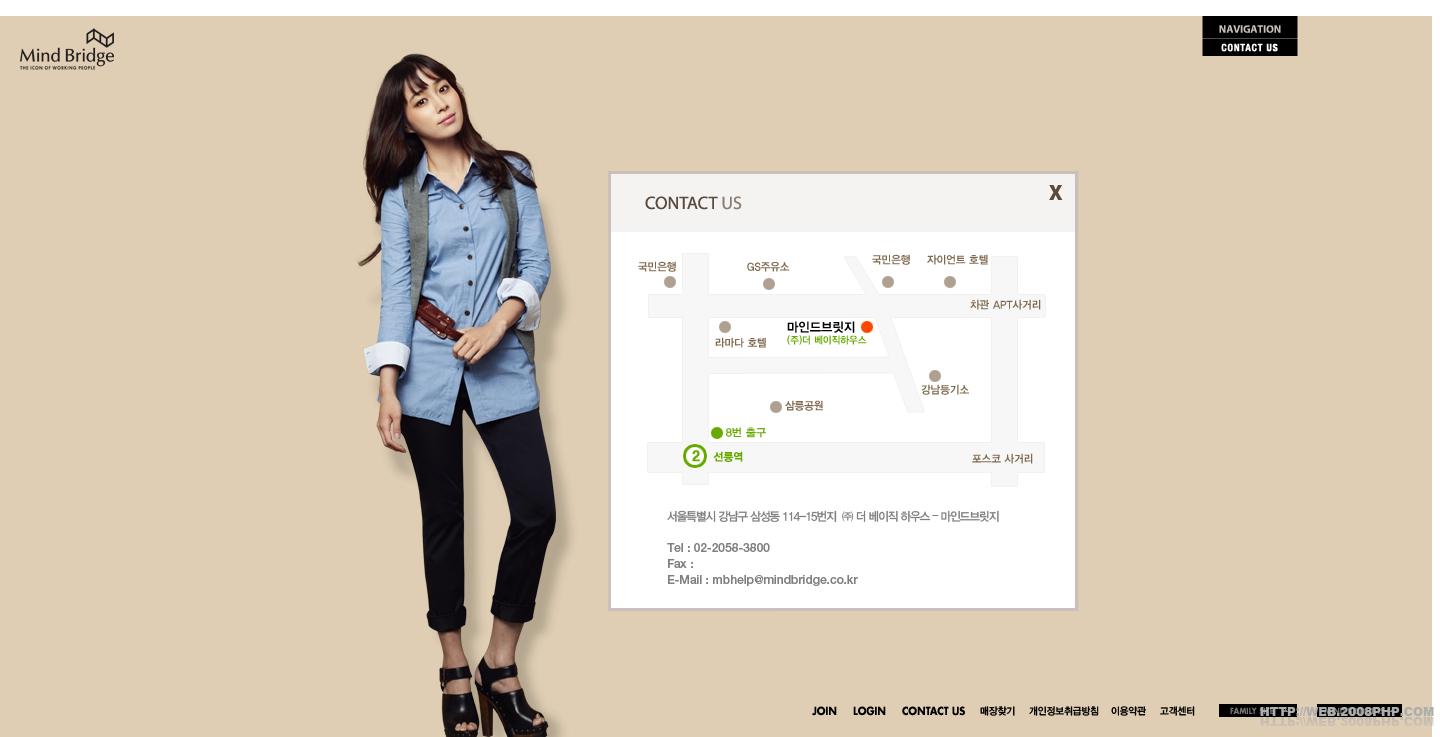Go to the LOGIN page
The height and width of the screenshot is (737, 1440).
pyautogui.click(x=869, y=711)
